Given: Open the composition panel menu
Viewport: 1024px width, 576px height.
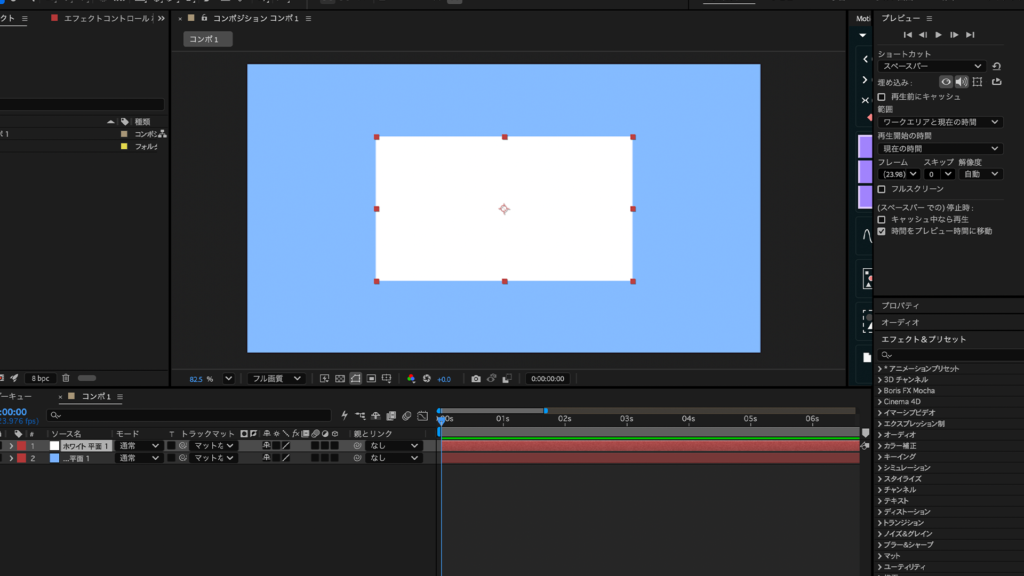Looking at the screenshot, I should pos(308,18).
